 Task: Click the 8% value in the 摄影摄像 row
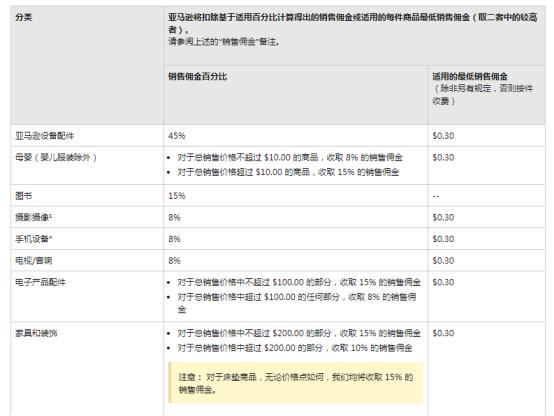click(174, 217)
